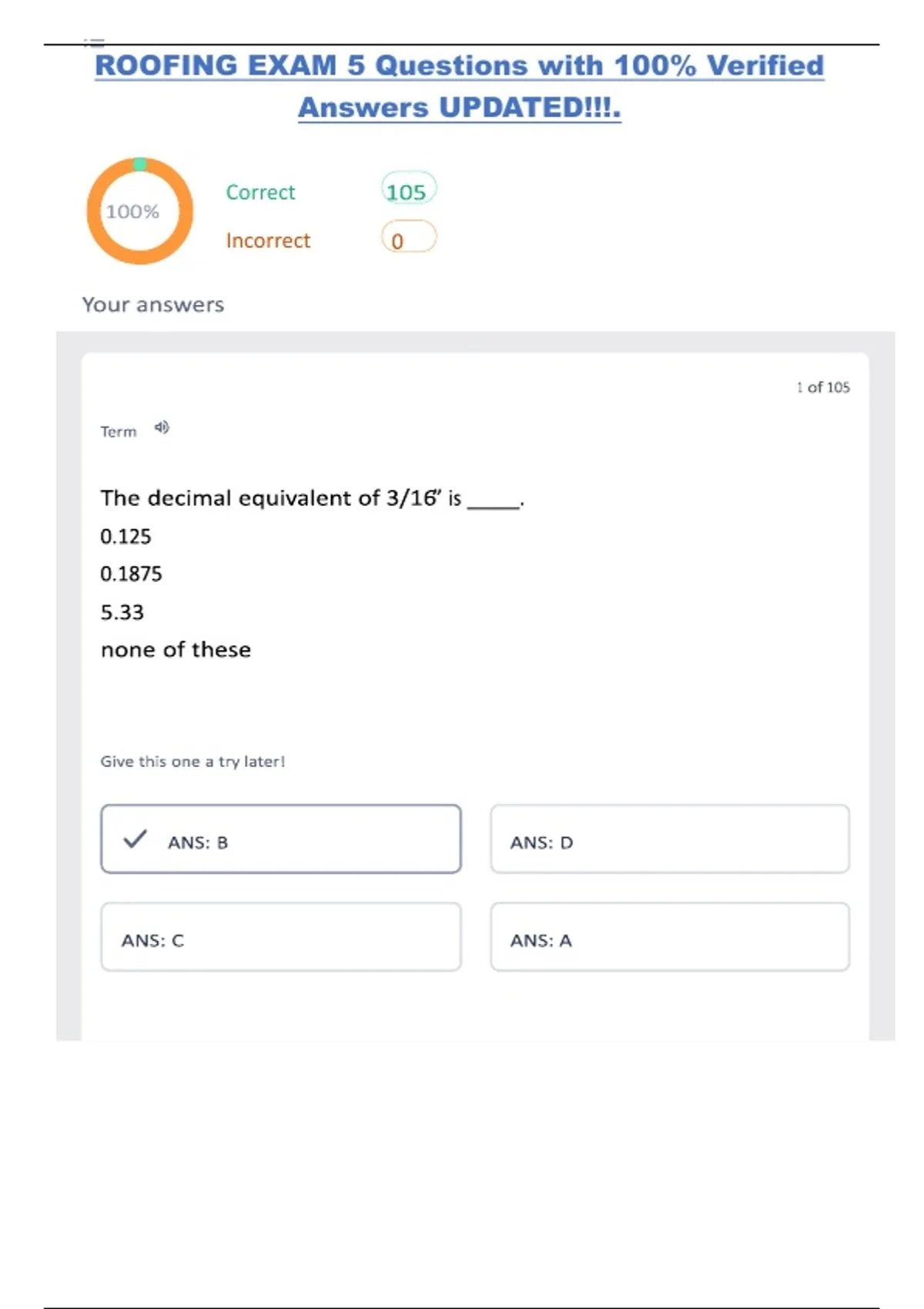Click the green Correct label
Viewport: 924px width, 1309px height.
(x=260, y=192)
